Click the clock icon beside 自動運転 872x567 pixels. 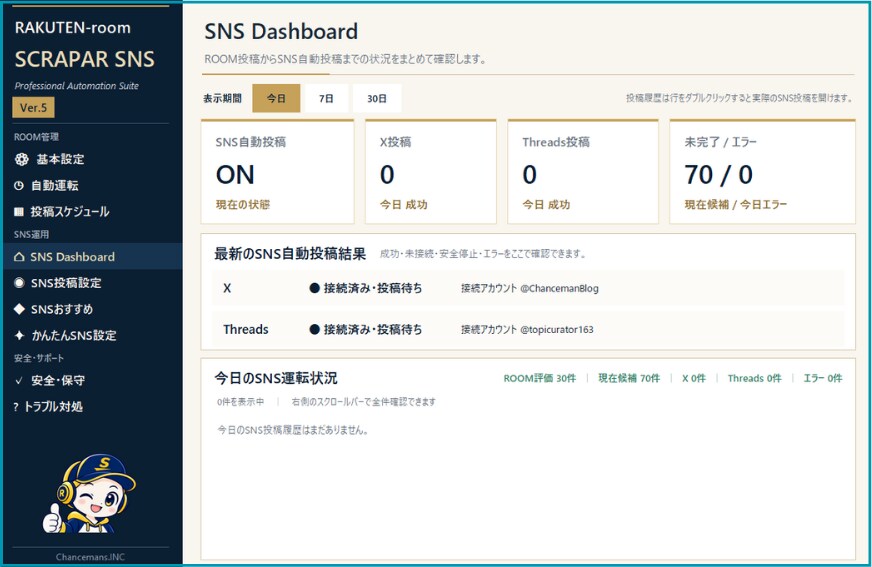click(19, 186)
